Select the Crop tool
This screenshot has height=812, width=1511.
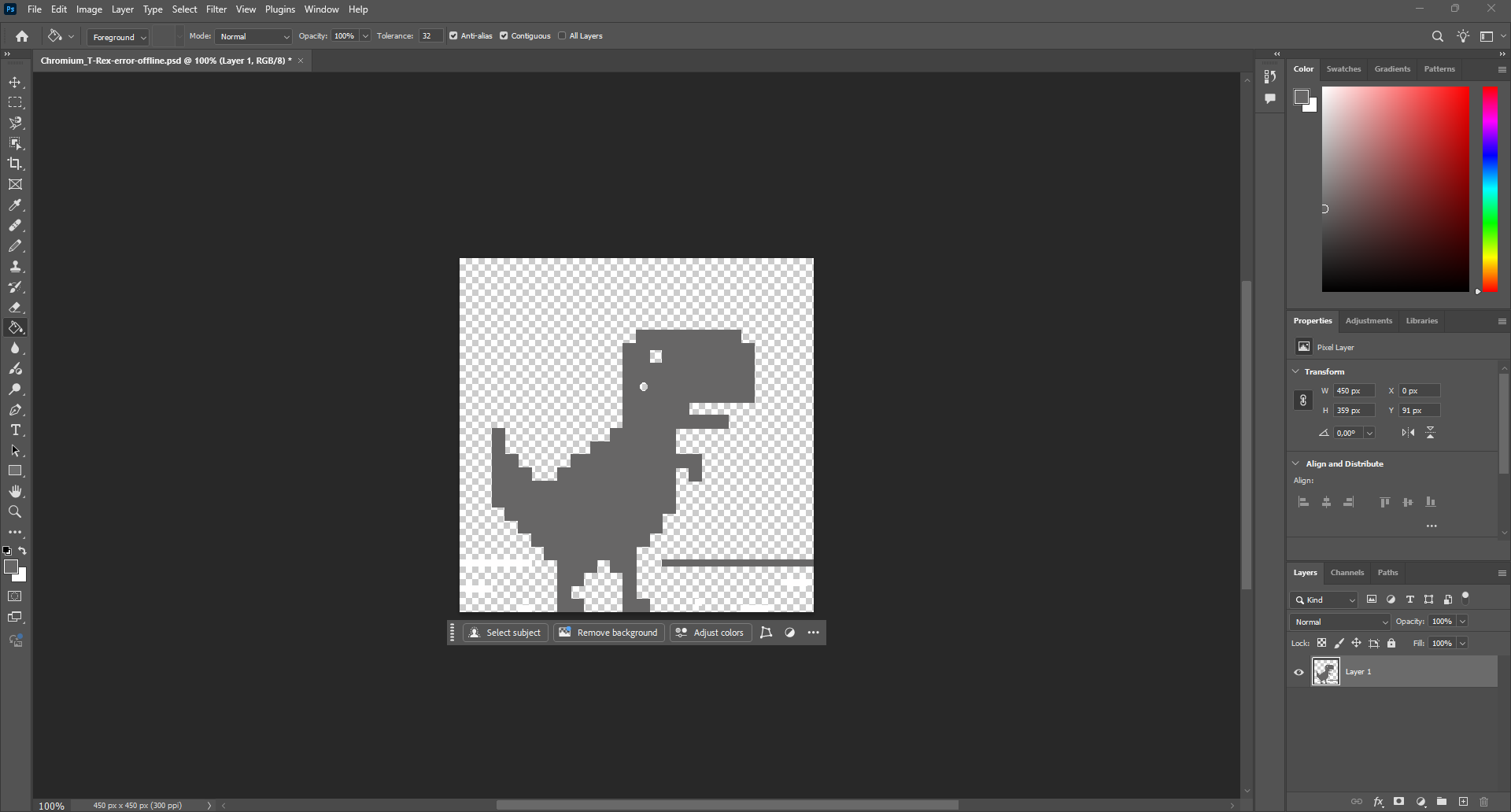tap(15, 164)
